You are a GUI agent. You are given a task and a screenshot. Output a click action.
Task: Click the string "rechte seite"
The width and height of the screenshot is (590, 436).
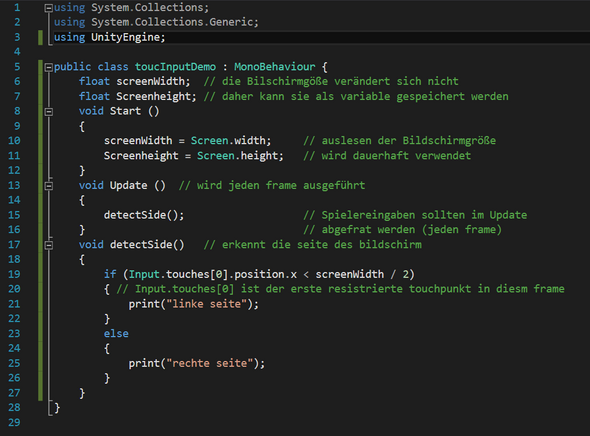click(x=210, y=363)
